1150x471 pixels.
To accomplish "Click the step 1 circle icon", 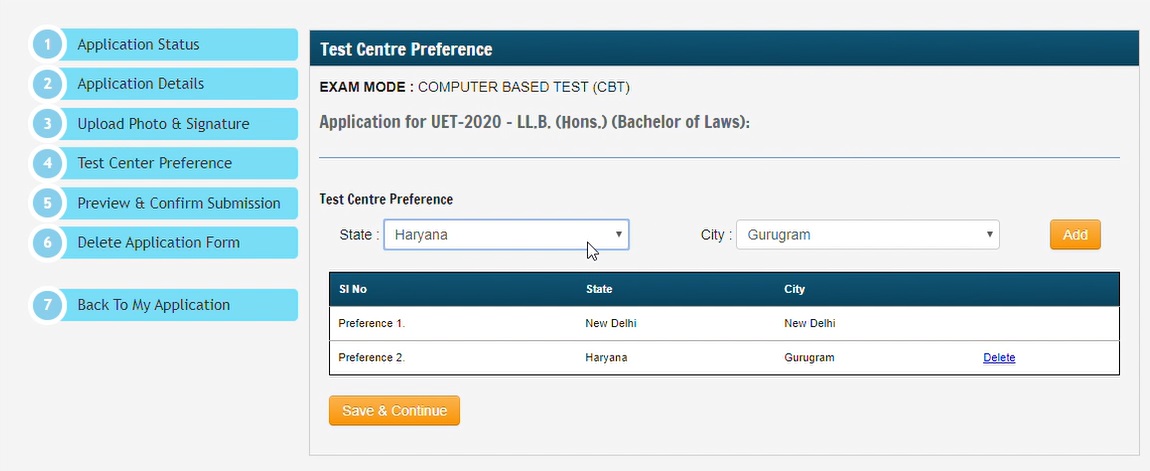I will (47, 45).
